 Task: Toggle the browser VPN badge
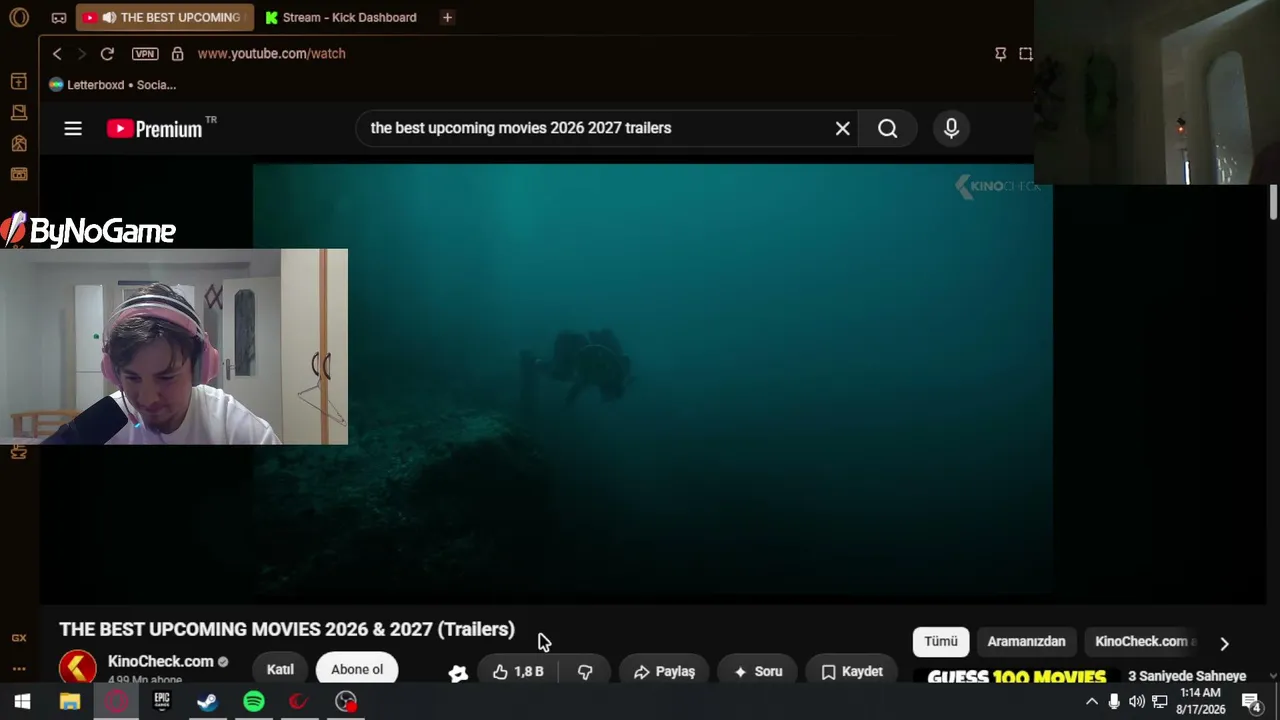[145, 54]
